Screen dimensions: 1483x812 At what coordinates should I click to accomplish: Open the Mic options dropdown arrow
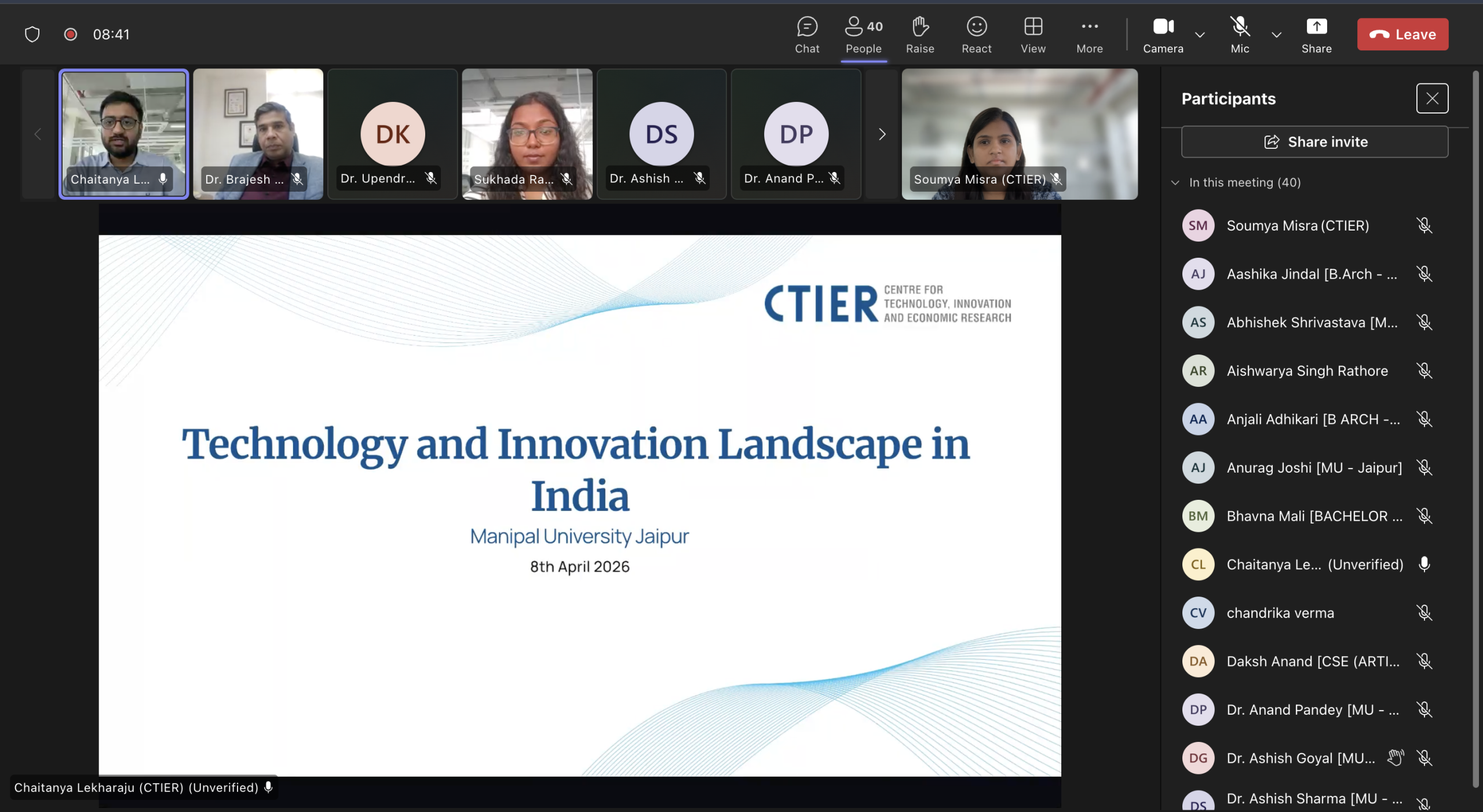1276,35
